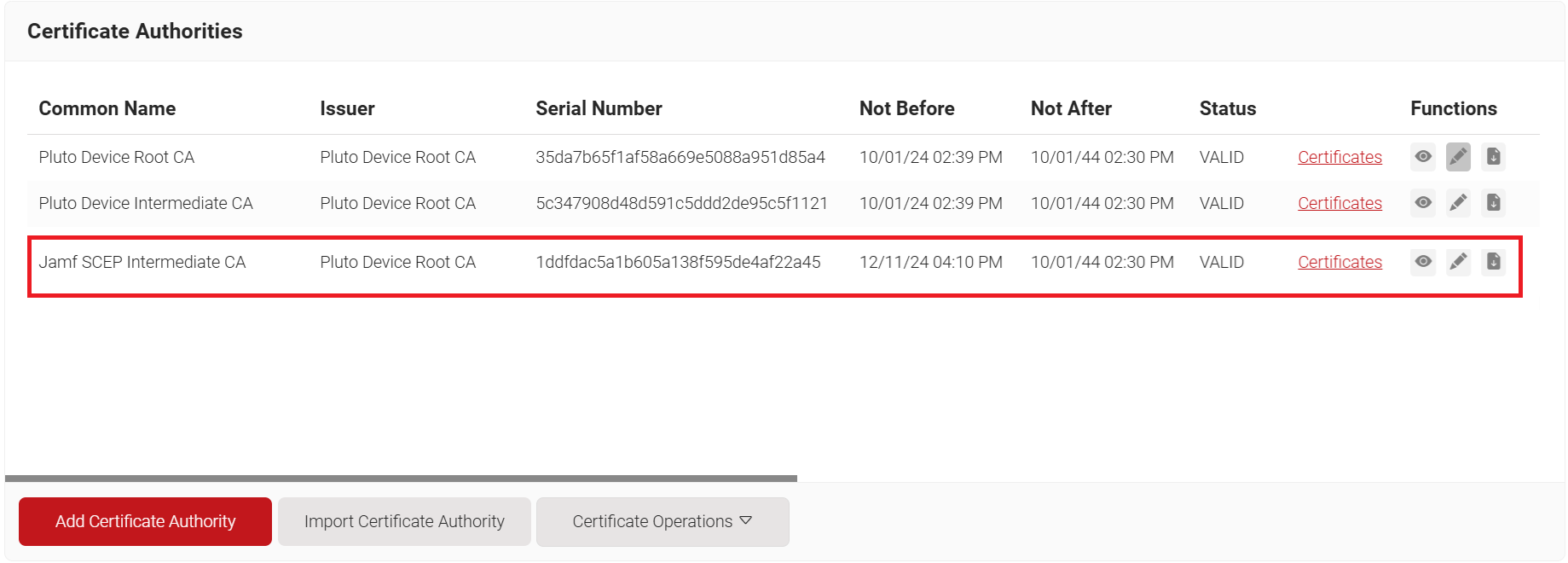This screenshot has width=1568, height=563.
Task: Expand the Certificate Operations dropdown
Action: (662, 521)
